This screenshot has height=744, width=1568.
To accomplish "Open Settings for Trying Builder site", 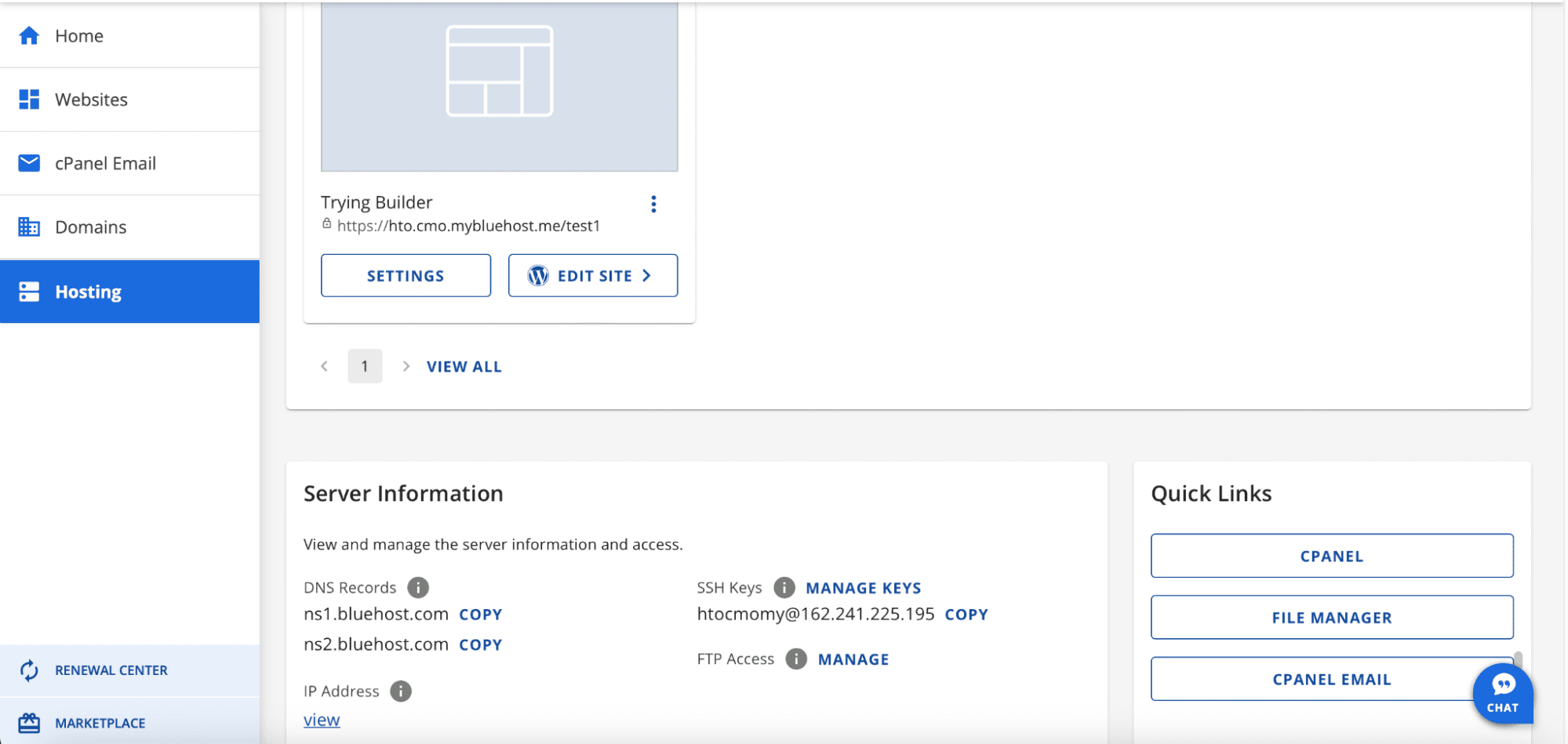I will click(x=406, y=275).
